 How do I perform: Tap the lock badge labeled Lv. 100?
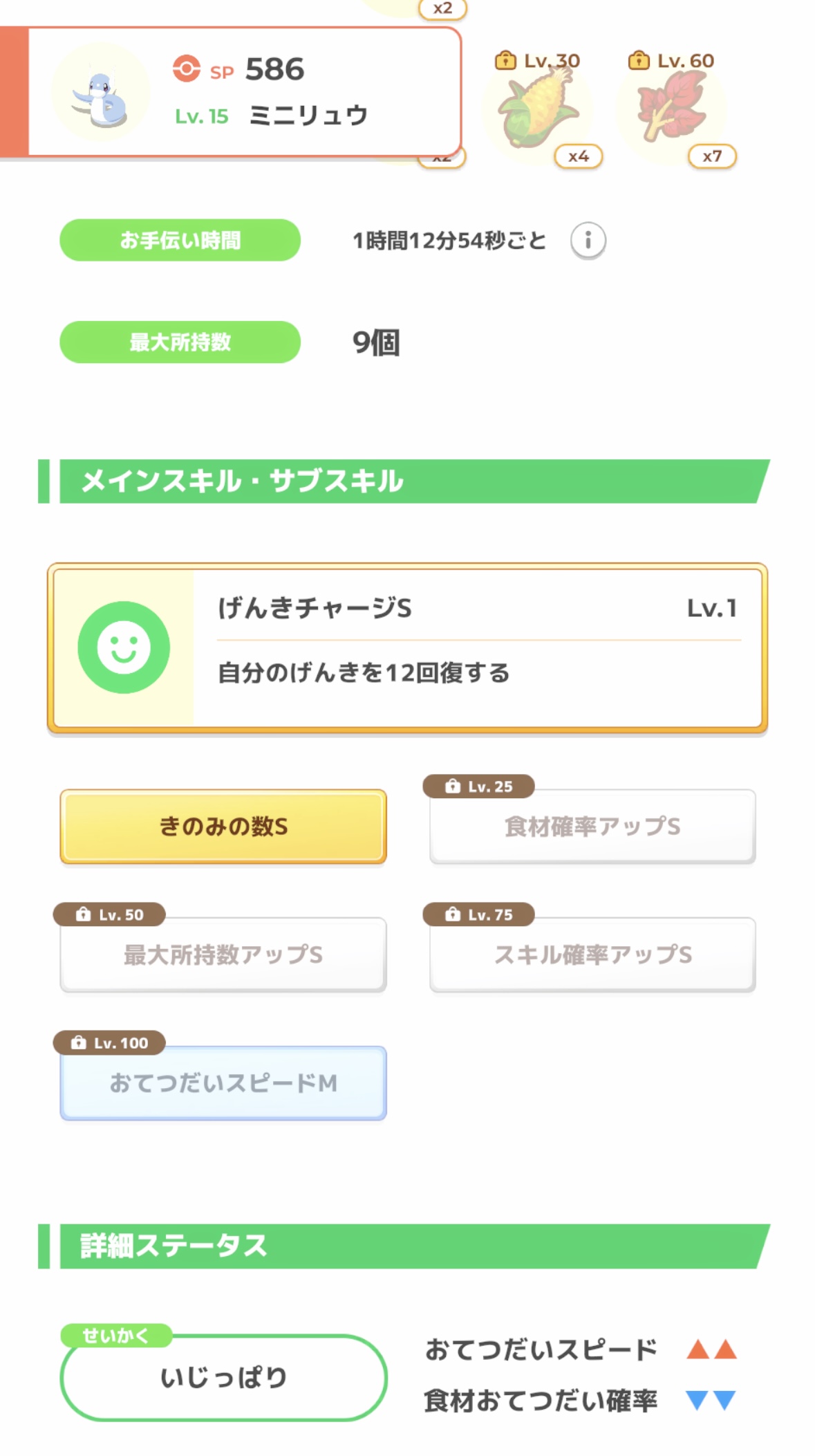tap(110, 1043)
